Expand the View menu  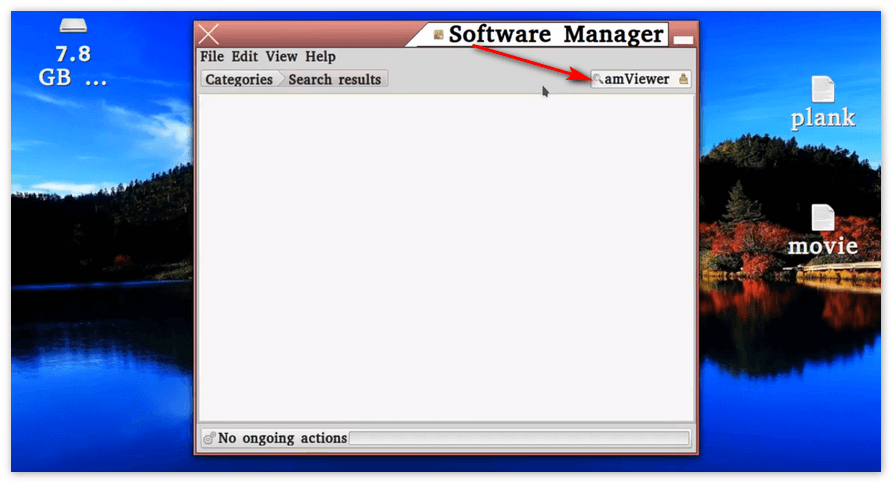coord(281,57)
